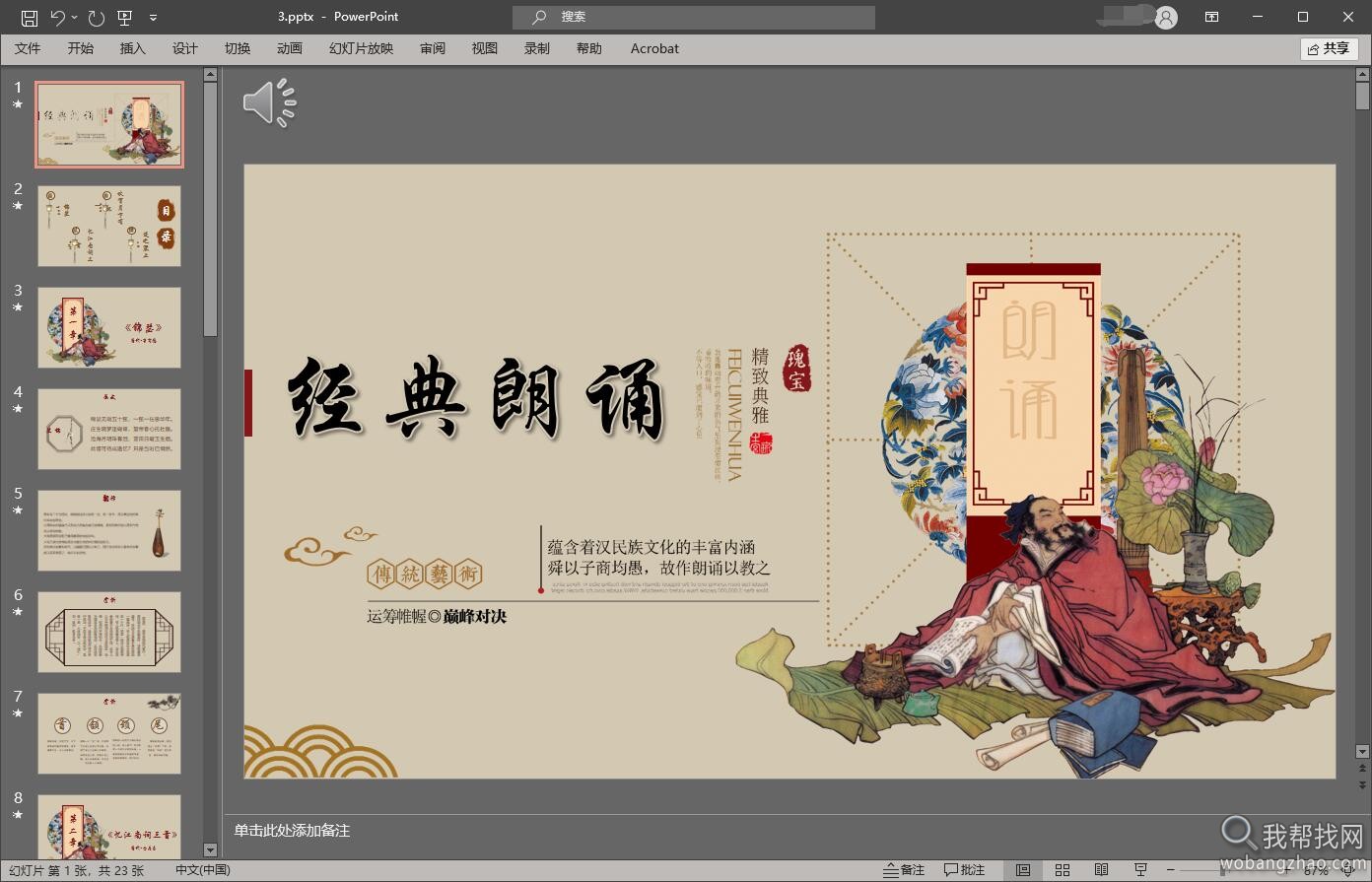This screenshot has height=882, width=1372.
Task: Open the 设计 ribbon tab
Action: pyautogui.click(x=185, y=48)
